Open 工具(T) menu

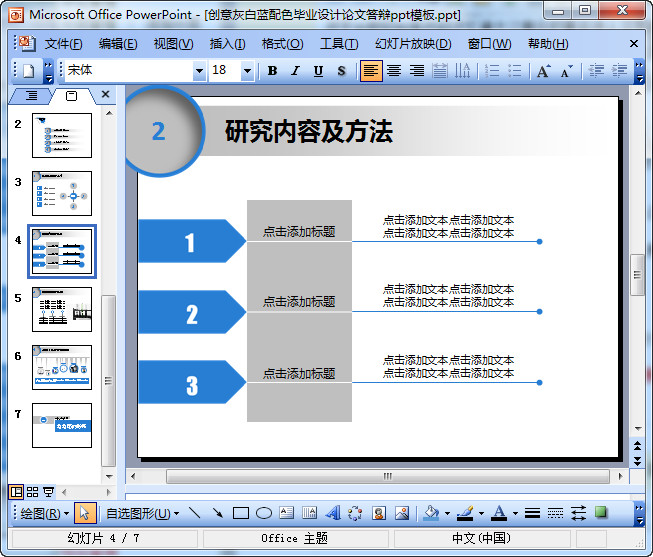pos(339,44)
